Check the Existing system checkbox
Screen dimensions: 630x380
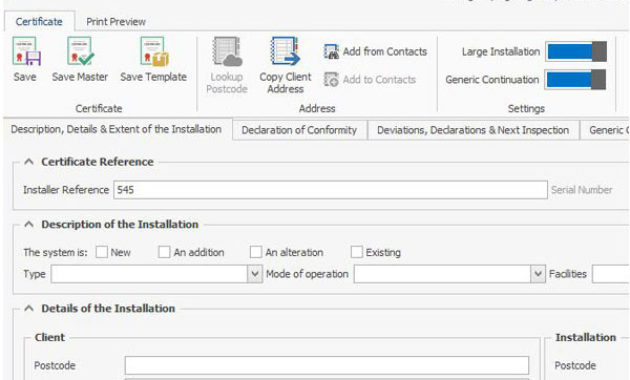pos(356,252)
